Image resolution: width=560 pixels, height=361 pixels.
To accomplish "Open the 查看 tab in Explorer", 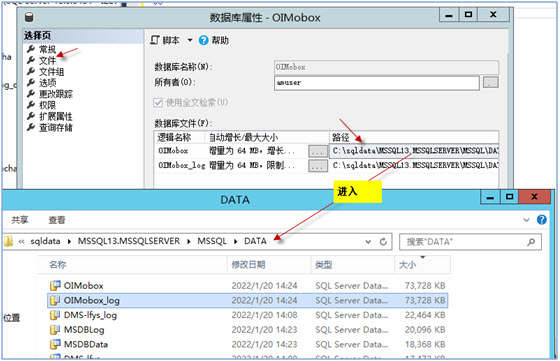I will (x=57, y=220).
